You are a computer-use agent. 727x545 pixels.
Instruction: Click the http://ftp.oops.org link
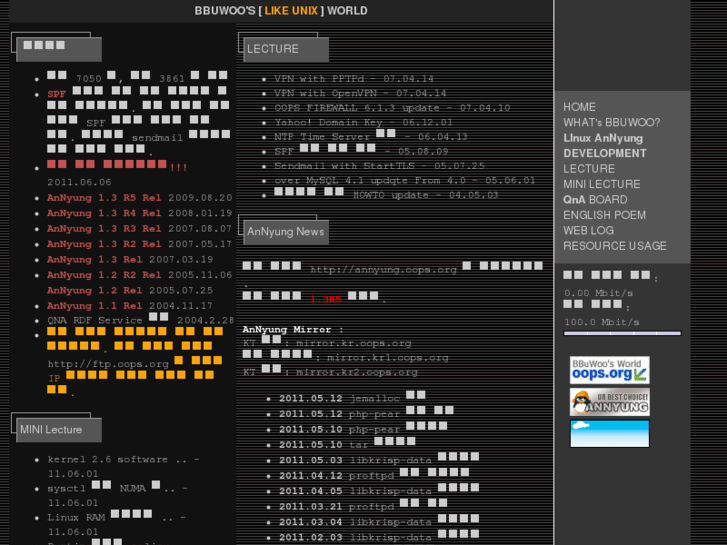[108, 364]
